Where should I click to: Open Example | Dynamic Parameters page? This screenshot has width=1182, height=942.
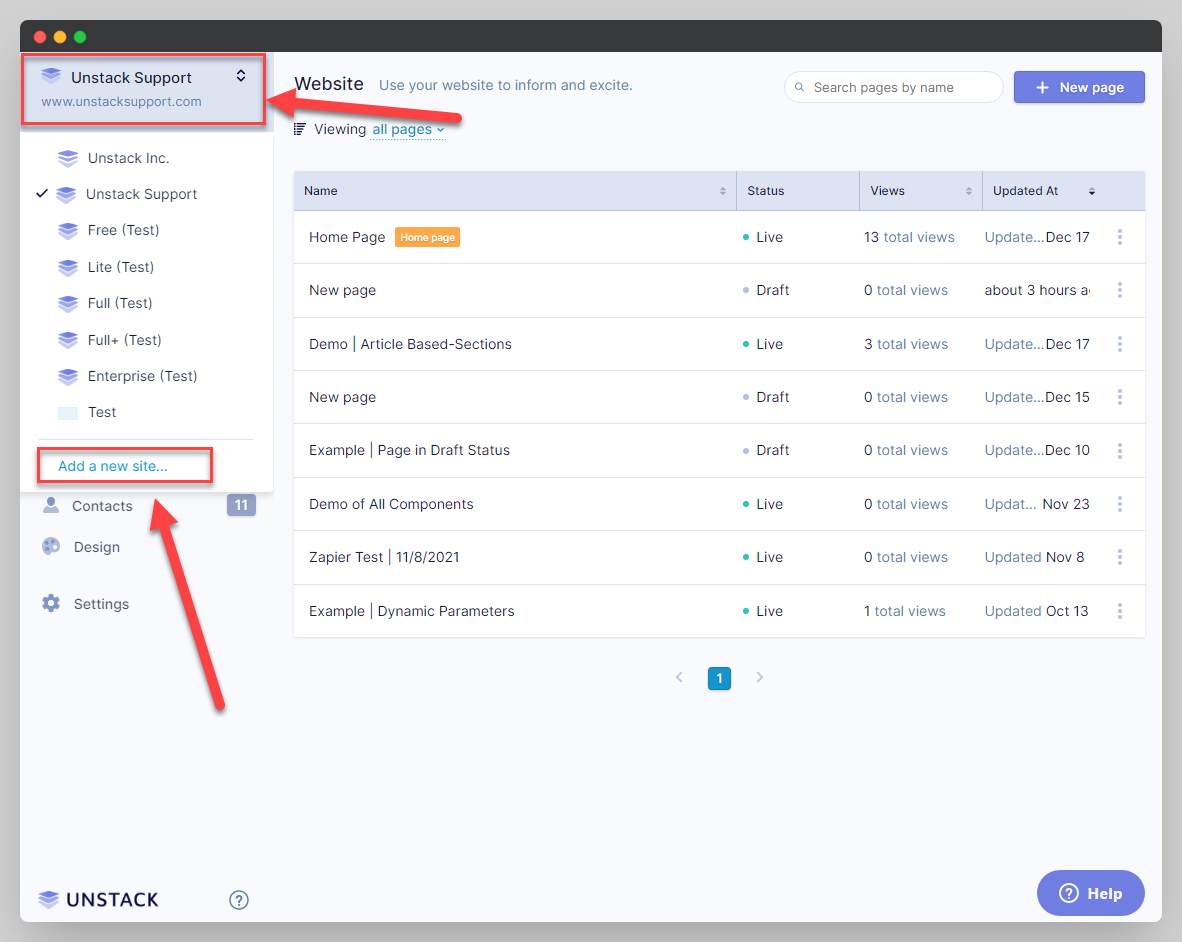click(412, 611)
